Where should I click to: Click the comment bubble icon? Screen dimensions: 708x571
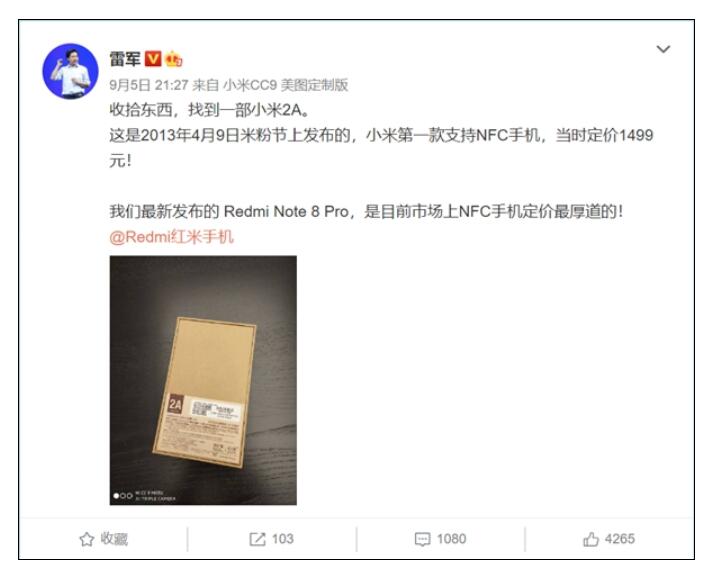[x=422, y=539]
